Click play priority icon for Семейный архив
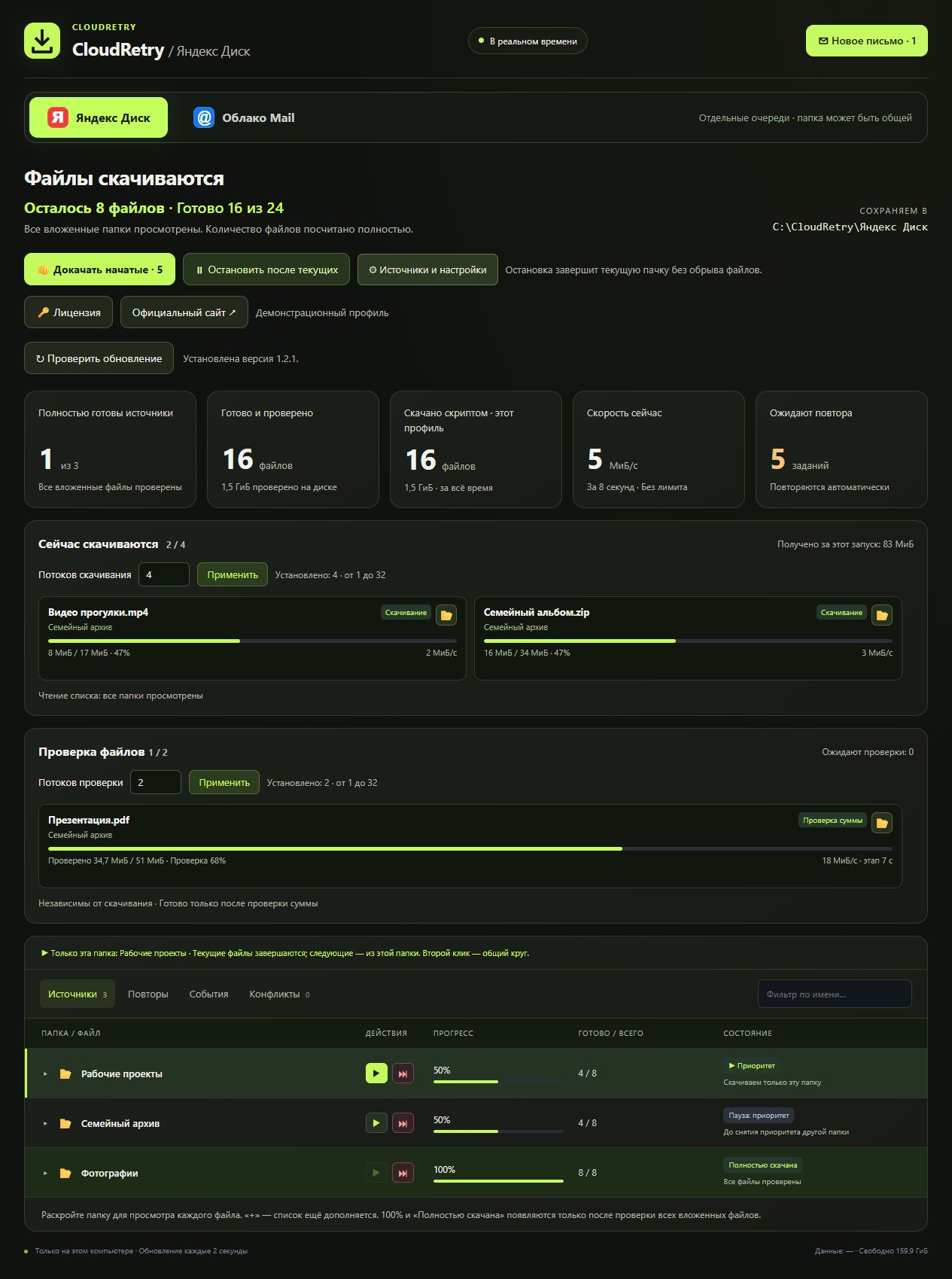Viewport: 952px width, 1279px height. click(376, 1123)
